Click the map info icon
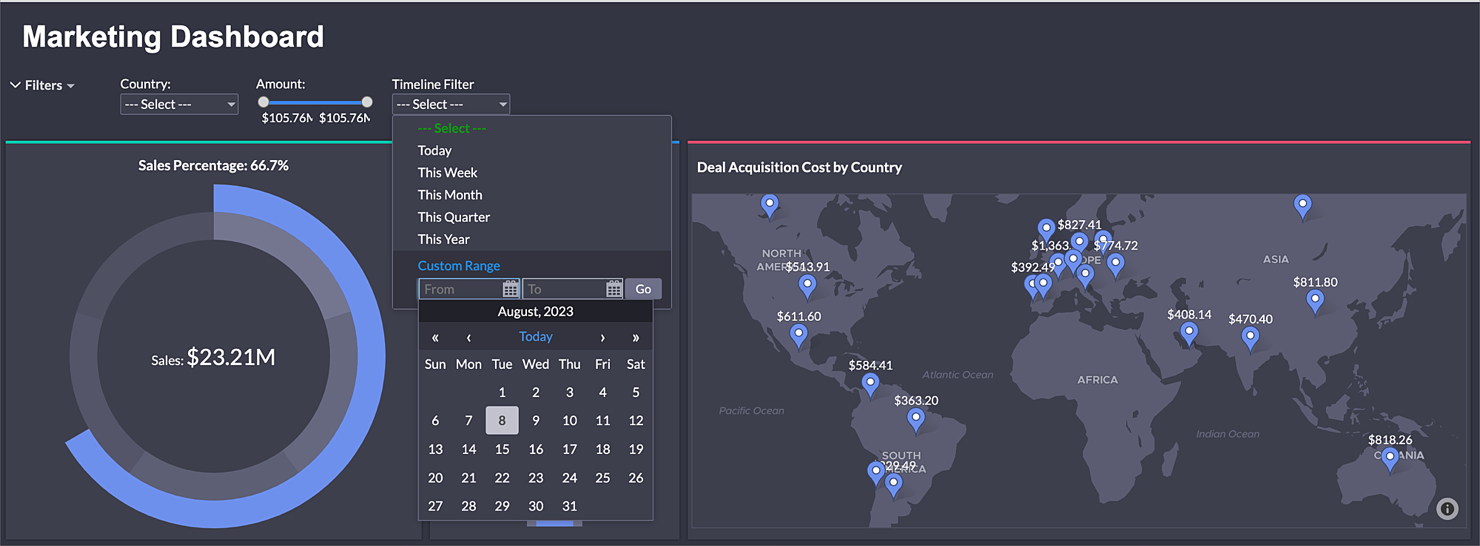 tap(1447, 509)
